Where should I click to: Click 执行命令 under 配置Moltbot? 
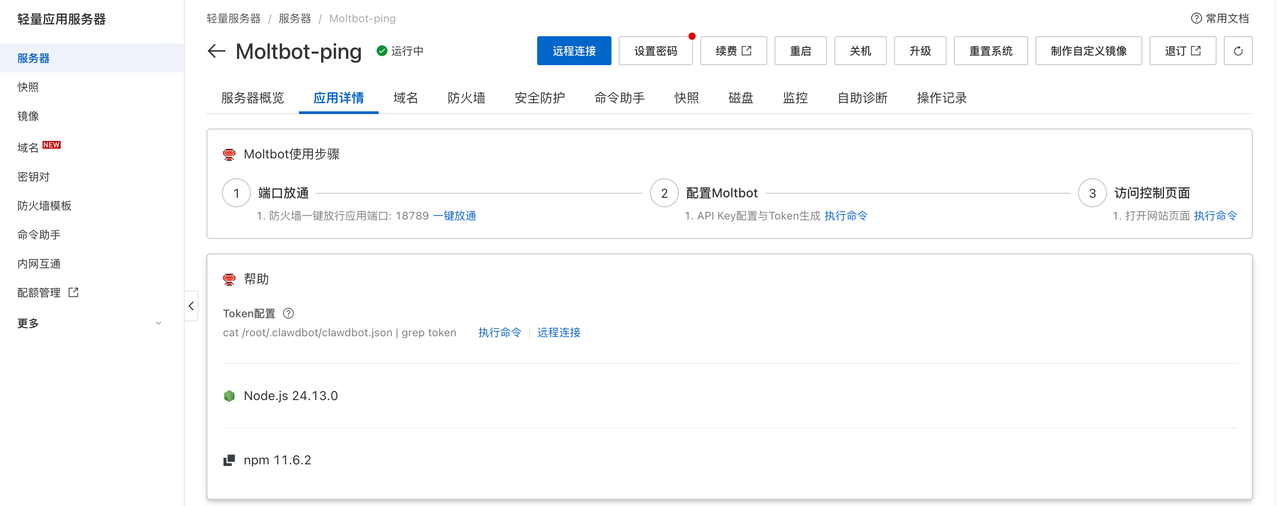pos(846,216)
